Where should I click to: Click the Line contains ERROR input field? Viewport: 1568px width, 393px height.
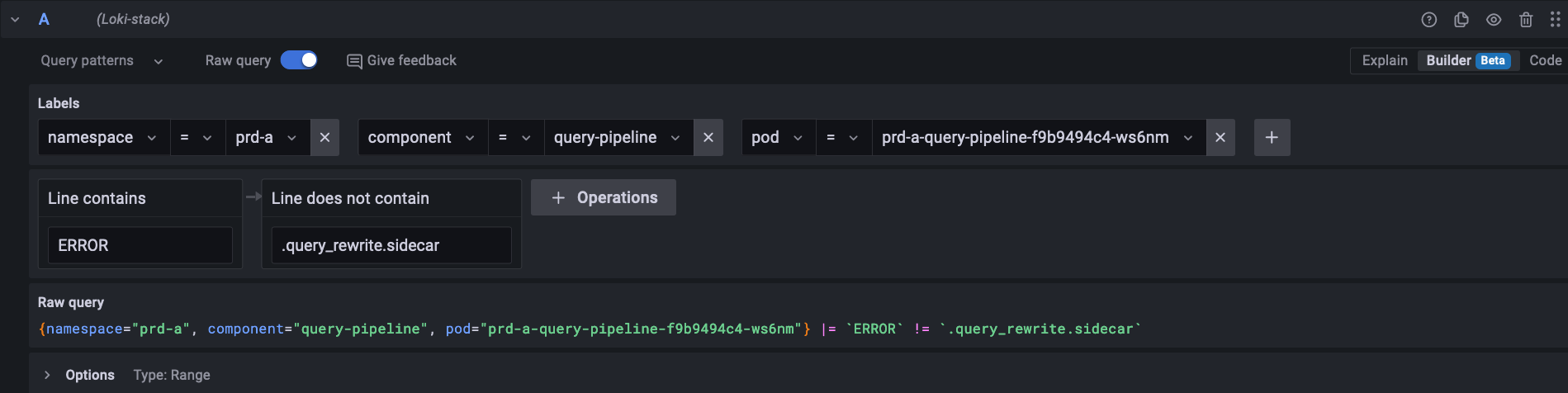coord(140,245)
